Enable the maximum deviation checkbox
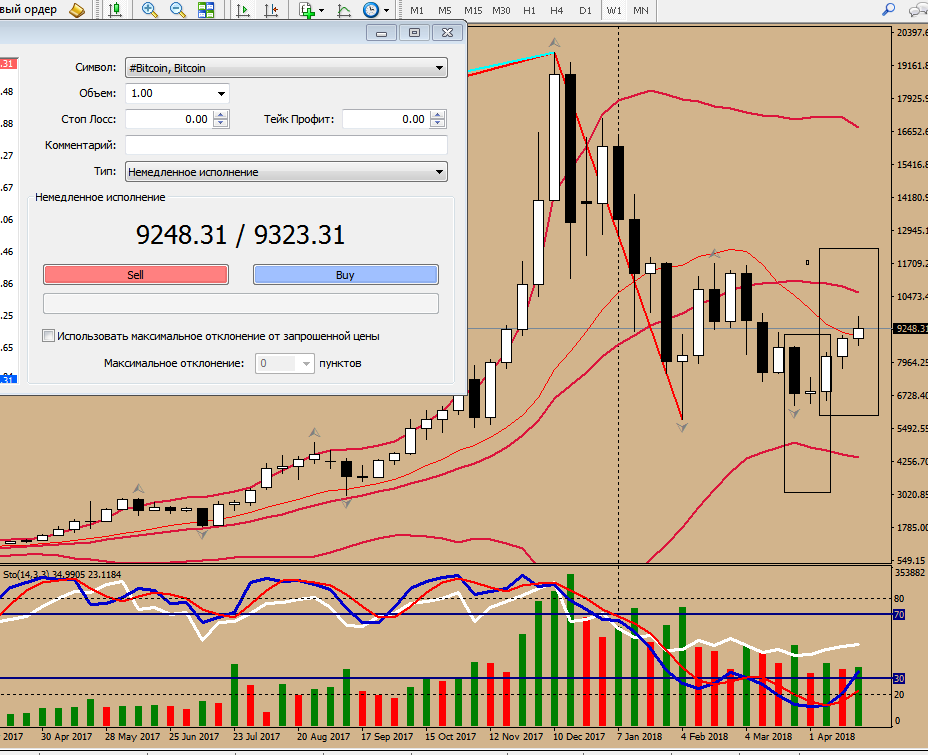 [48, 336]
